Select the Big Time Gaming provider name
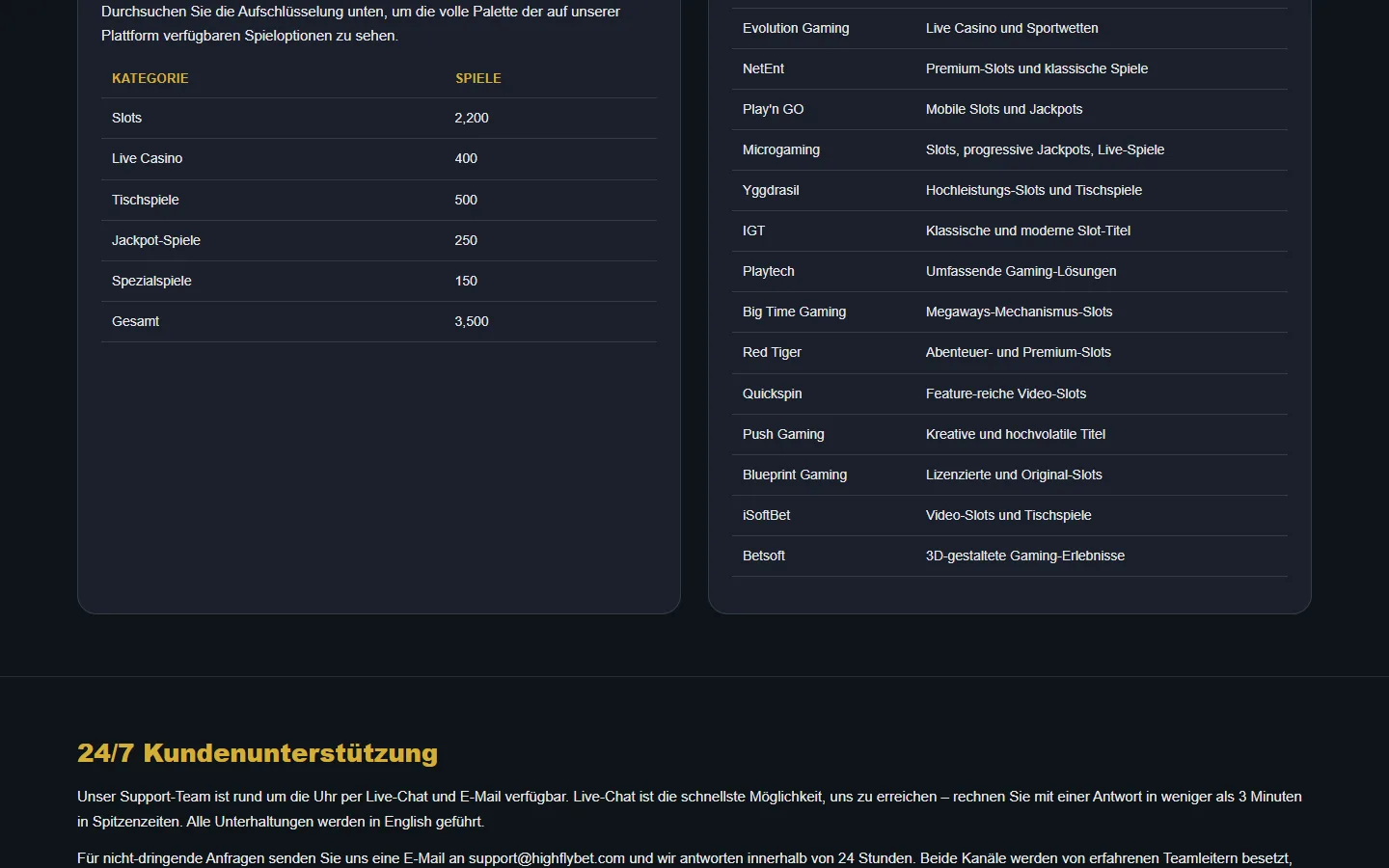Viewport: 1389px width, 868px height. tap(794, 312)
